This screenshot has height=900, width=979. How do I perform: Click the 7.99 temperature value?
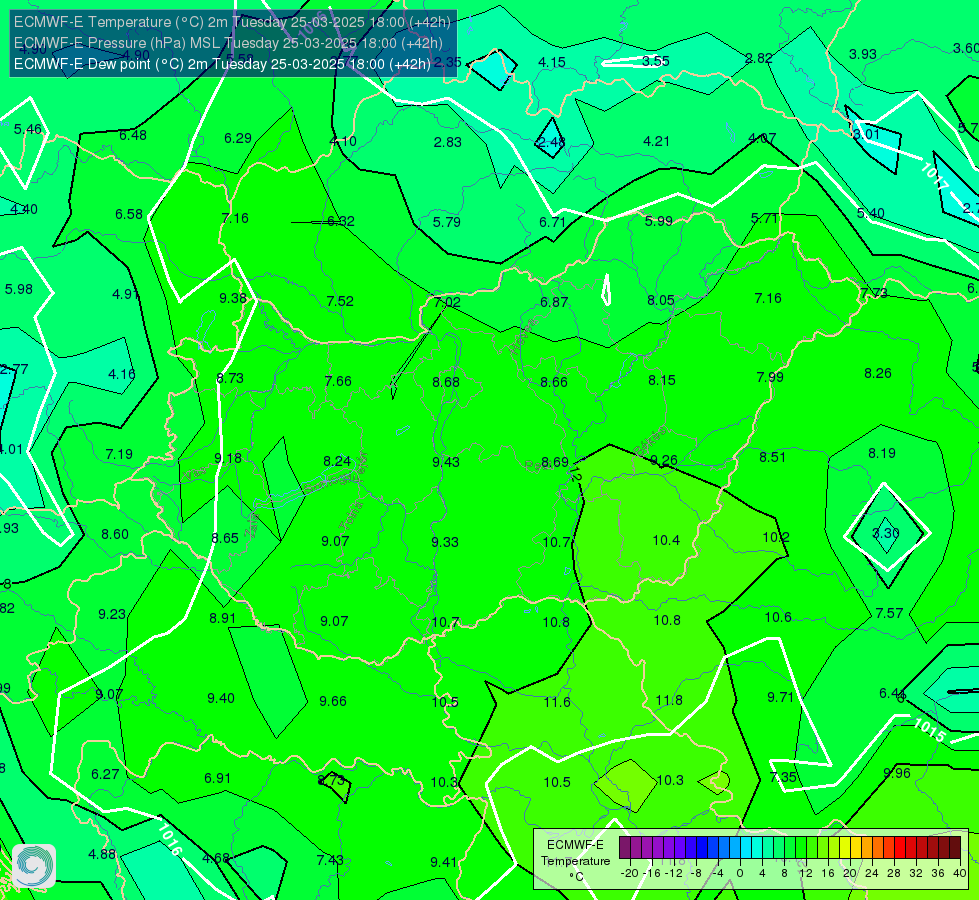click(x=770, y=377)
